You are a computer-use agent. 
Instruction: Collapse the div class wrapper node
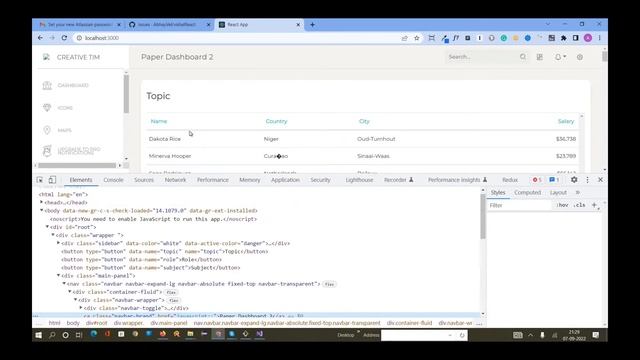pyautogui.click(x=53, y=235)
